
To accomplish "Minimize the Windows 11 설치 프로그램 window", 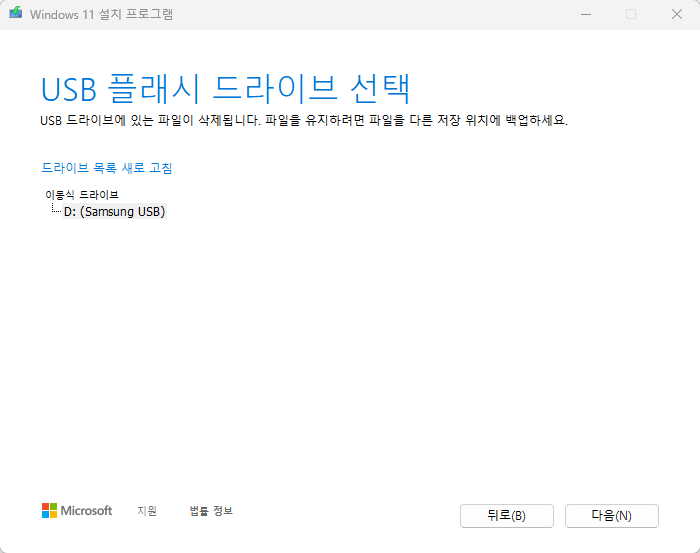I will pyautogui.click(x=586, y=14).
